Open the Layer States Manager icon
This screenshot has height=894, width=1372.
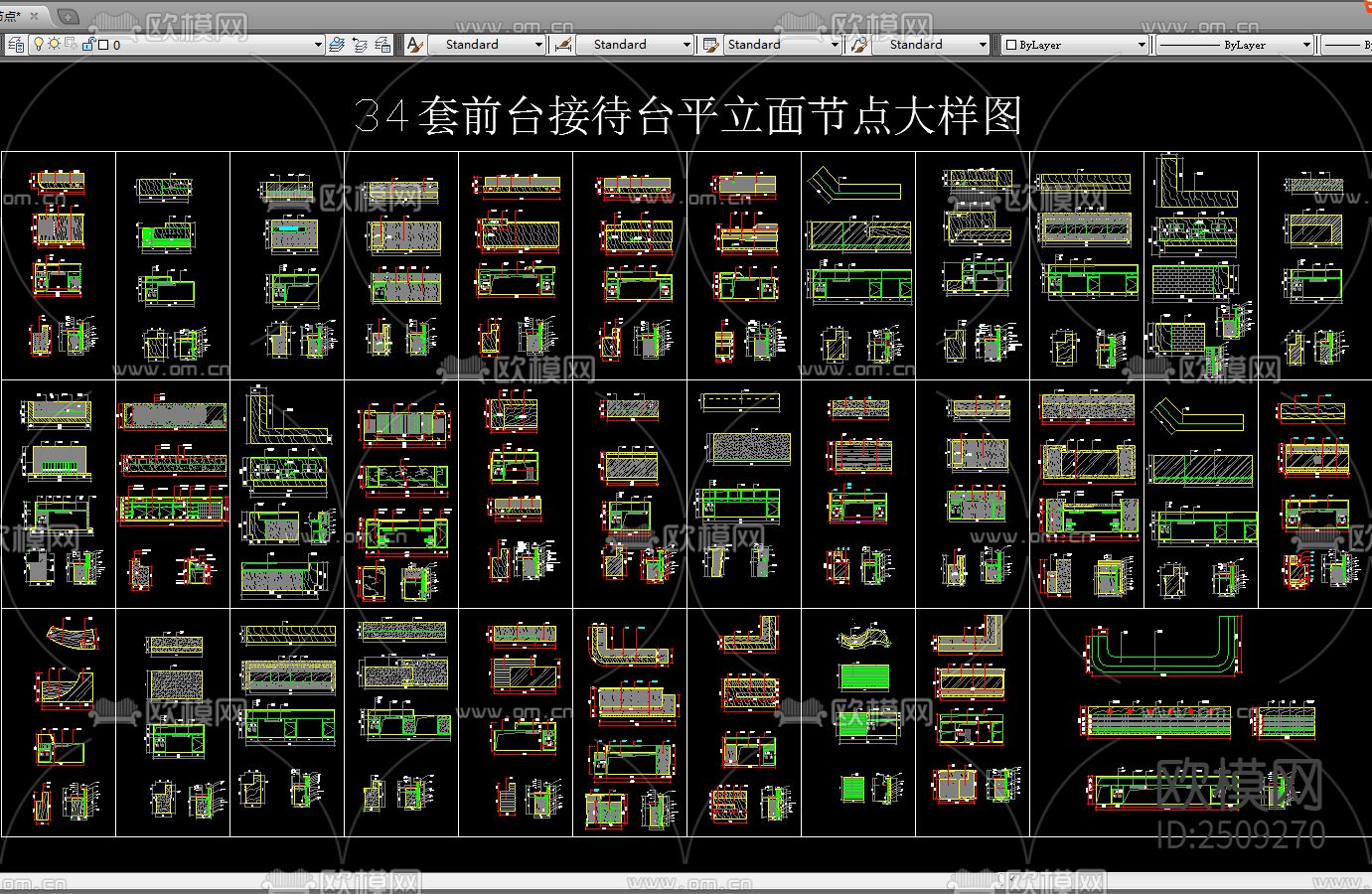tap(382, 45)
